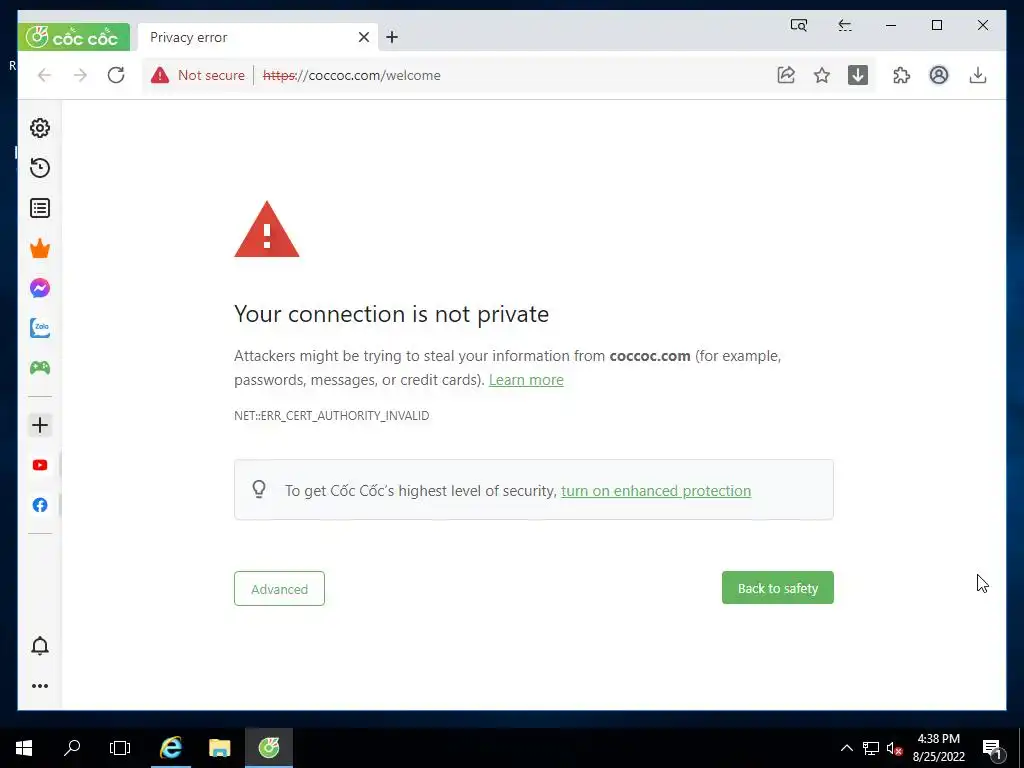1024x768 pixels.
Task: Click Cốc Cốc browser taskbar icon
Action: pos(268,748)
